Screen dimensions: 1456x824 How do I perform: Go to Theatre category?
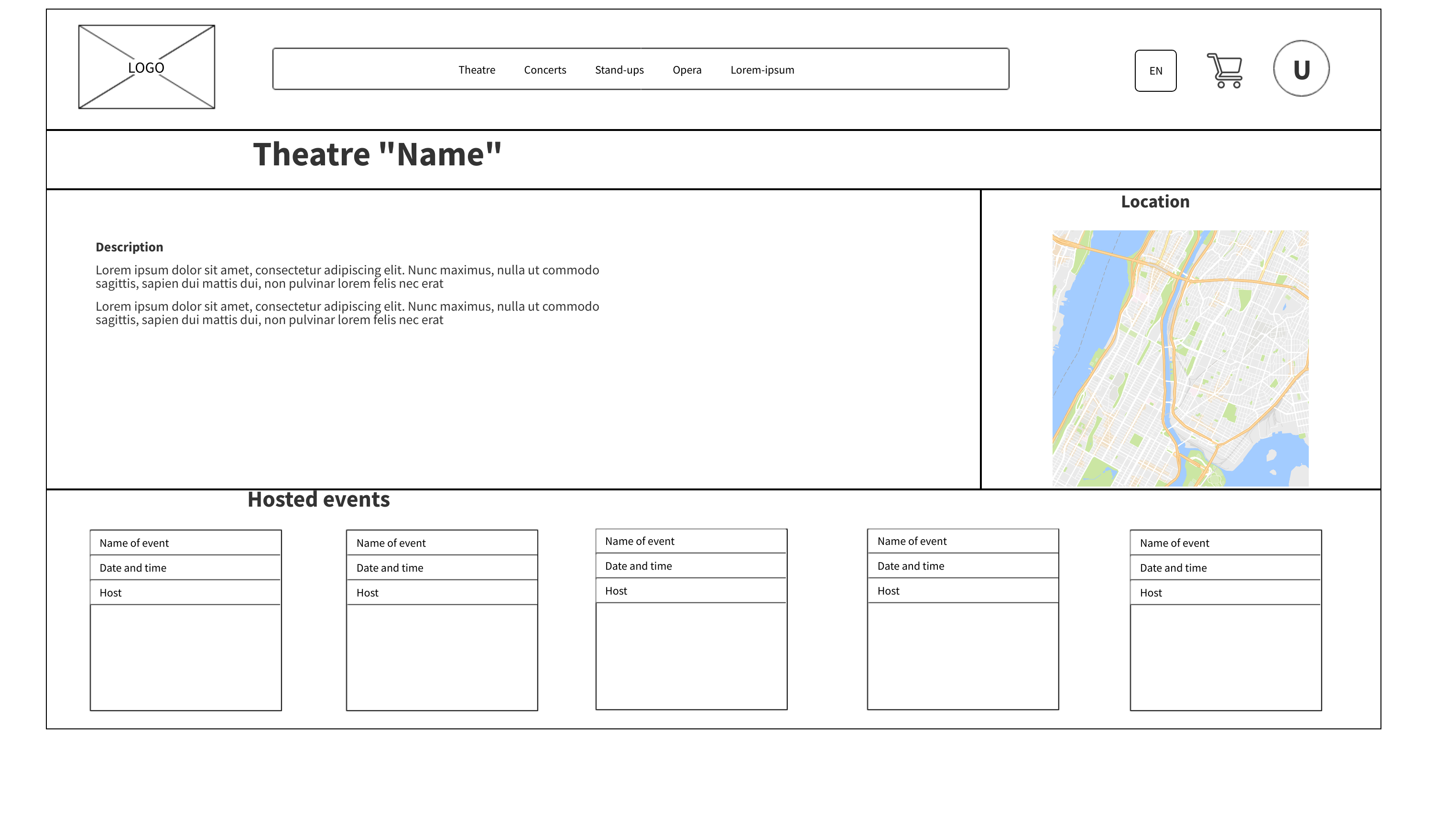[477, 70]
